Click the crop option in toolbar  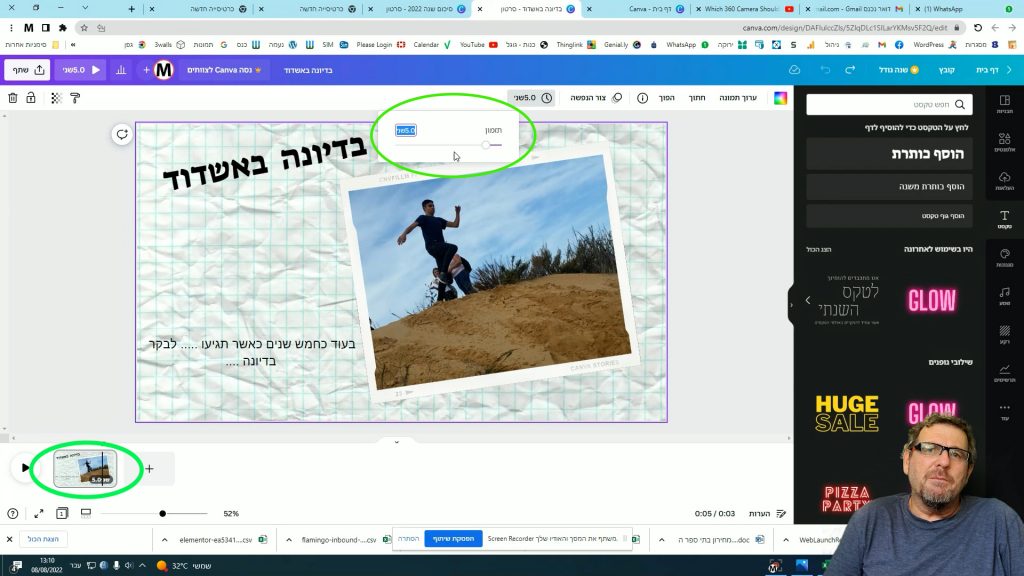point(697,98)
